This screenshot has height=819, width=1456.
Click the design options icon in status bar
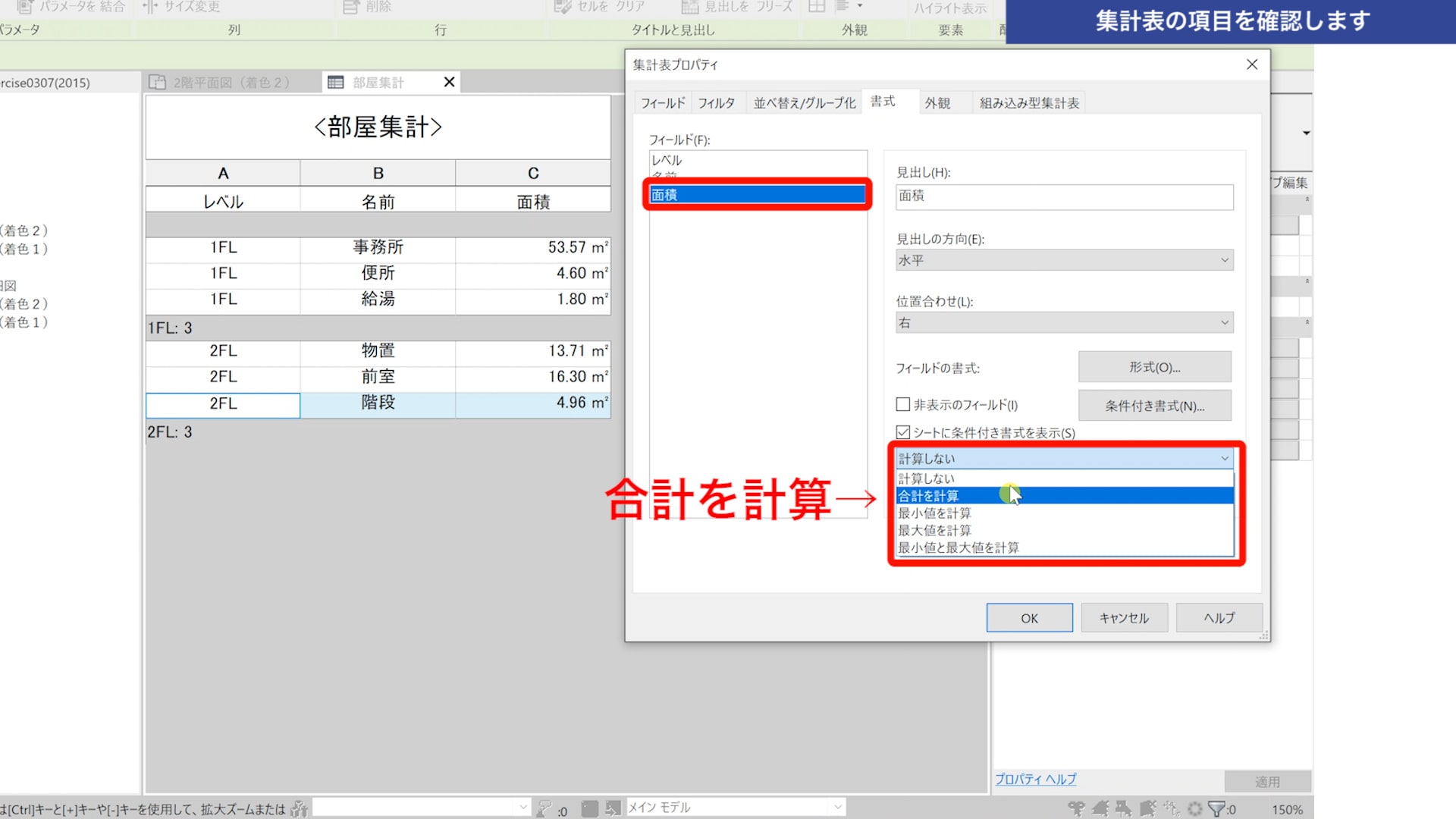590,808
